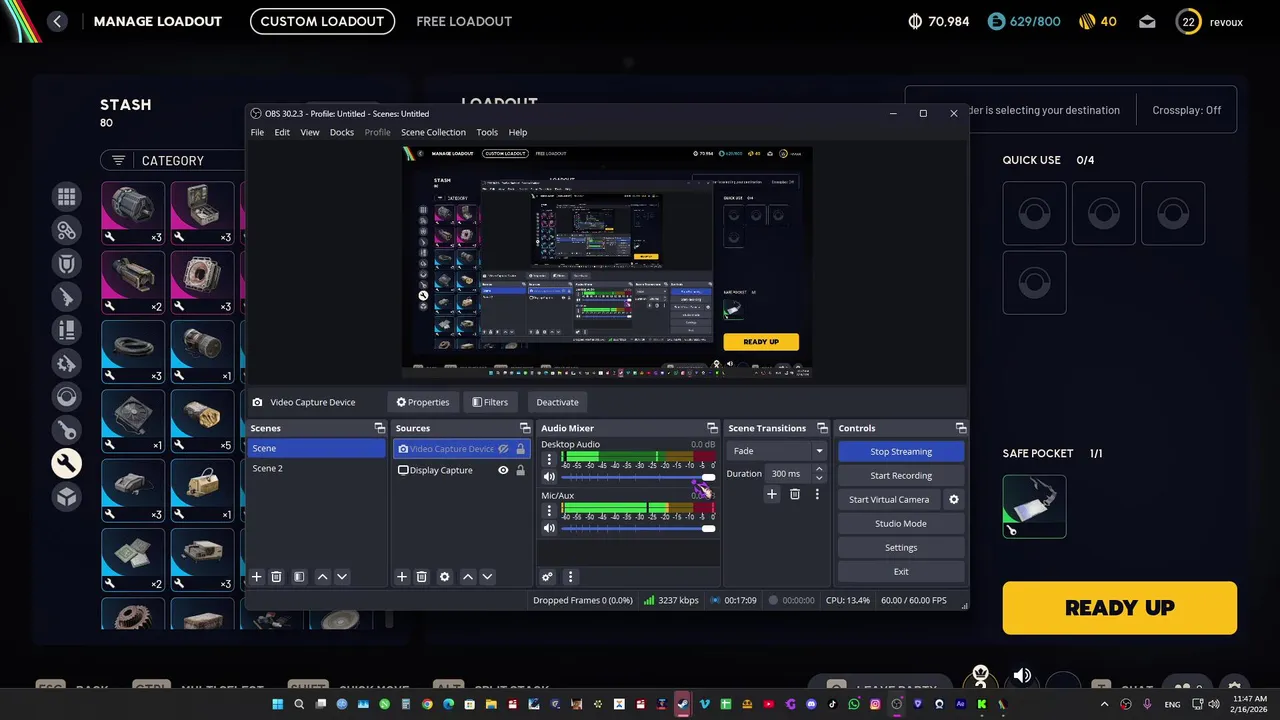Screen dimensions: 1280x720
Task: Add a scene transition with plus icon
Action: point(772,494)
